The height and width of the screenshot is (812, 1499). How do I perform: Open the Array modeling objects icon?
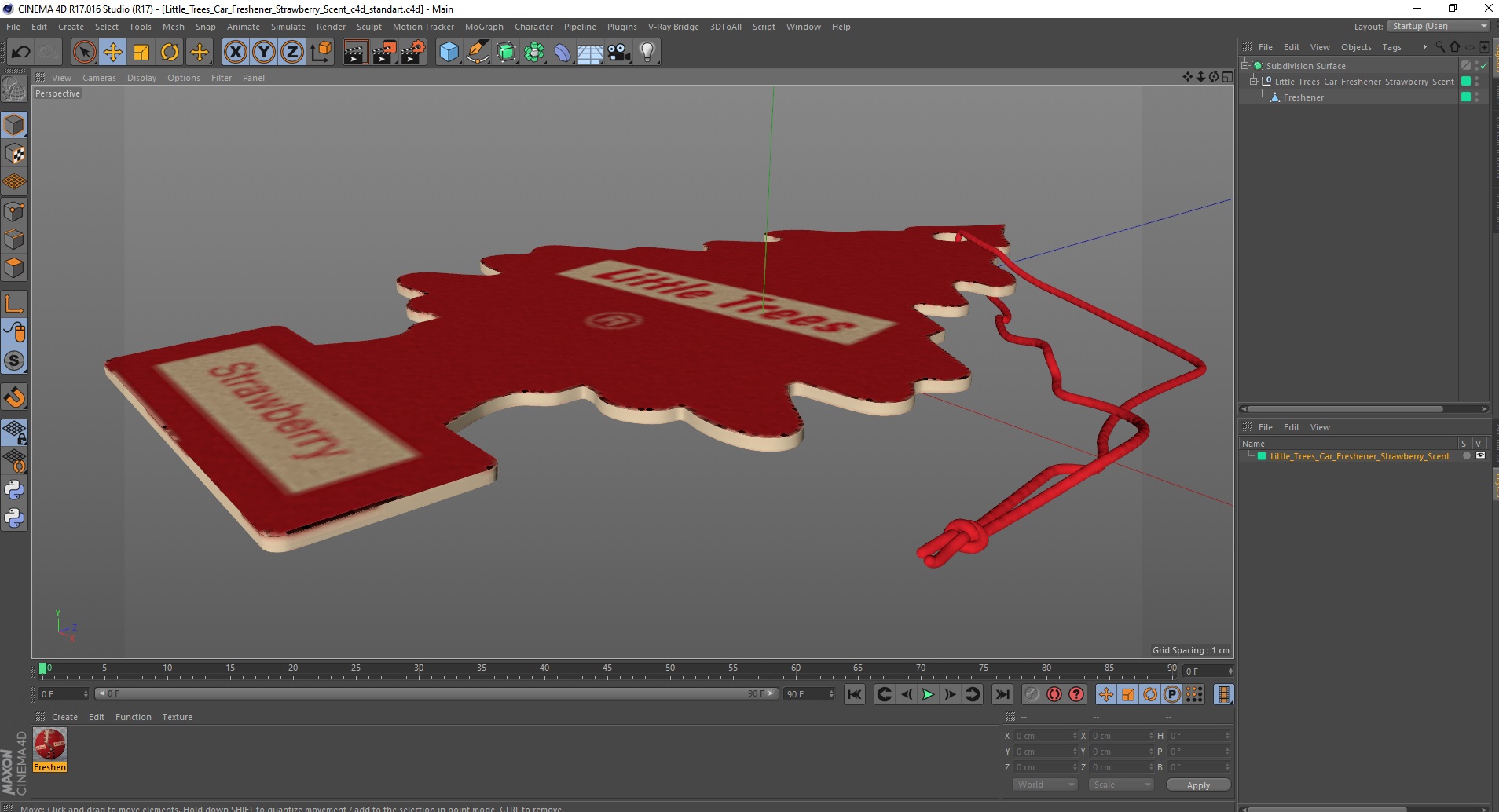click(x=535, y=53)
